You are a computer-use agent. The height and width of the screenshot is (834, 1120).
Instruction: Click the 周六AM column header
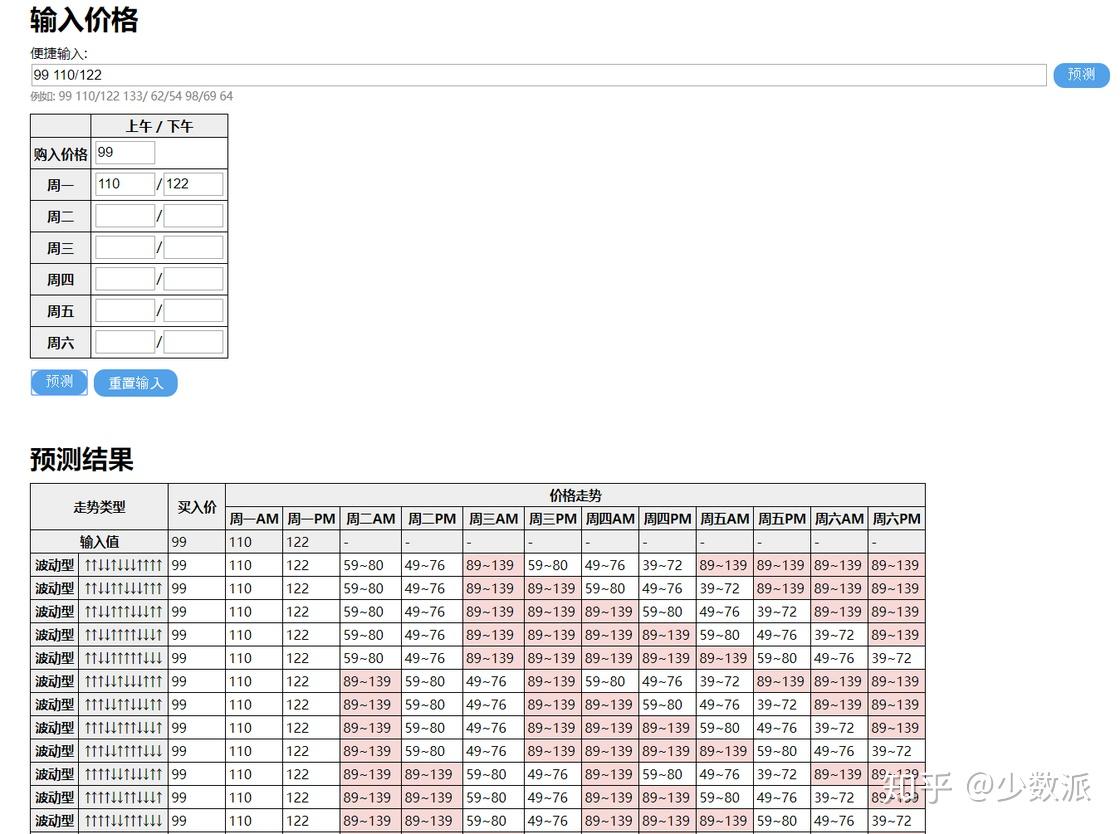839,519
